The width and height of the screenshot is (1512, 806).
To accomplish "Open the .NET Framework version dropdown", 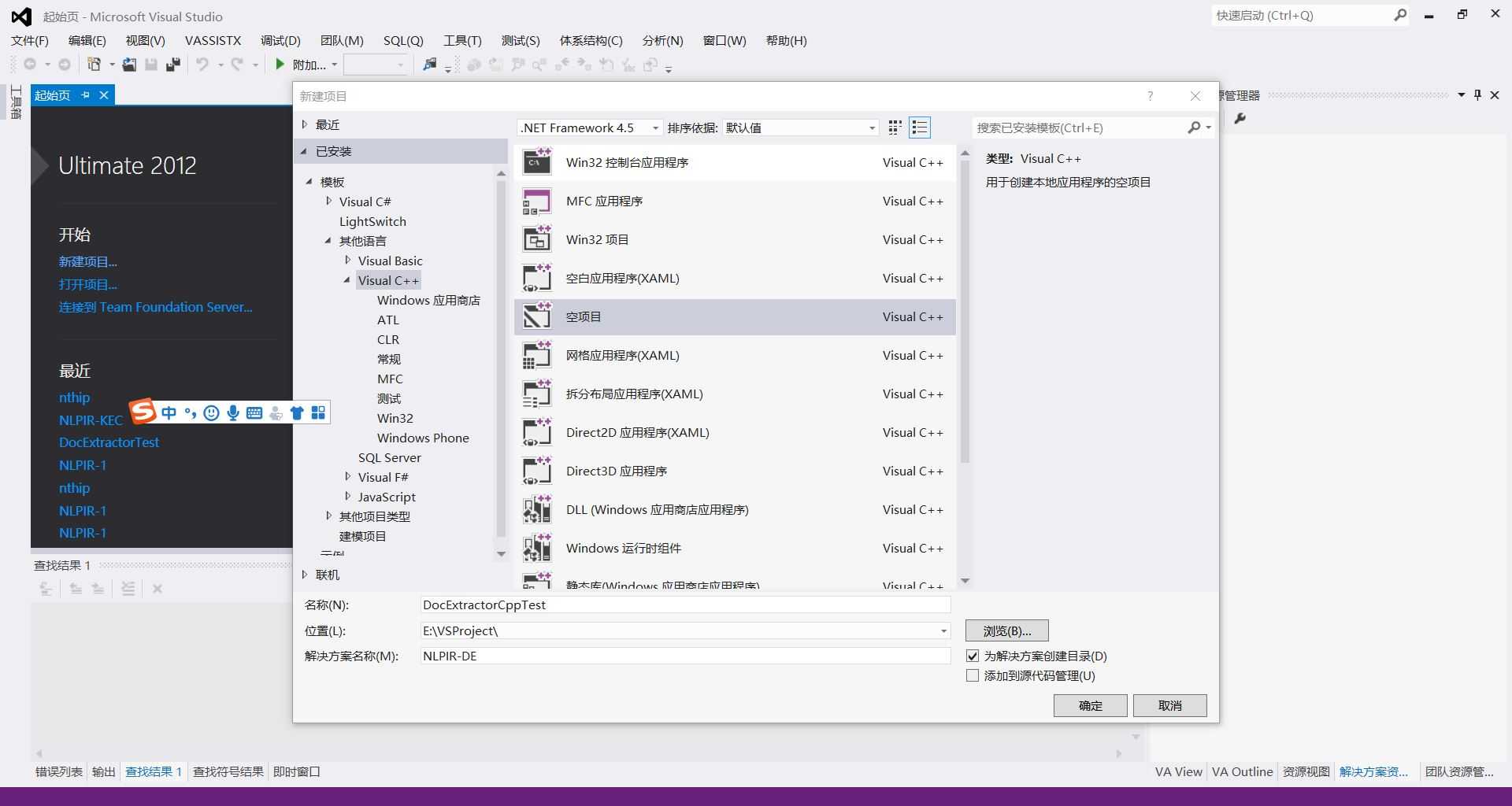I will coord(590,128).
